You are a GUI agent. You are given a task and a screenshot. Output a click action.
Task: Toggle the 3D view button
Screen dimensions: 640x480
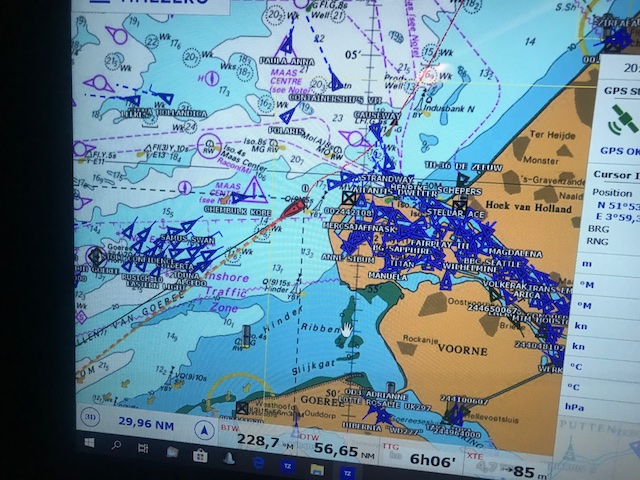click(90, 417)
